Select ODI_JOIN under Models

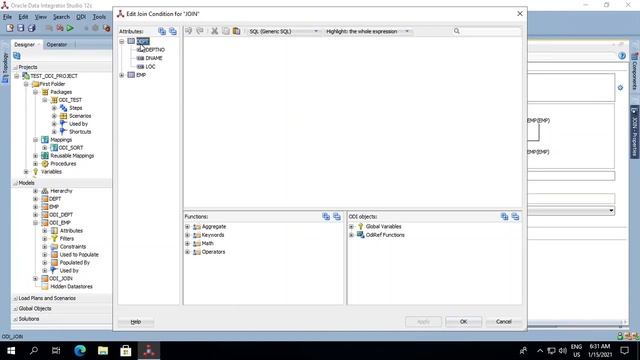point(60,279)
